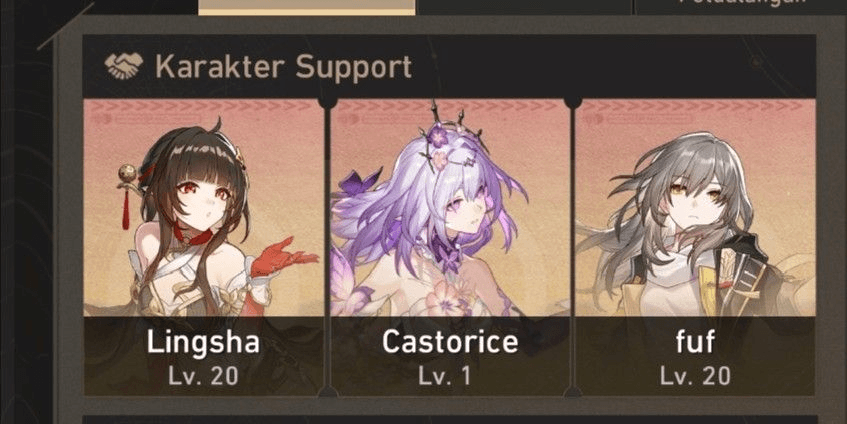
Task: Switch to the dark middle tab at top
Action: pyautogui.click(x=524, y=7)
